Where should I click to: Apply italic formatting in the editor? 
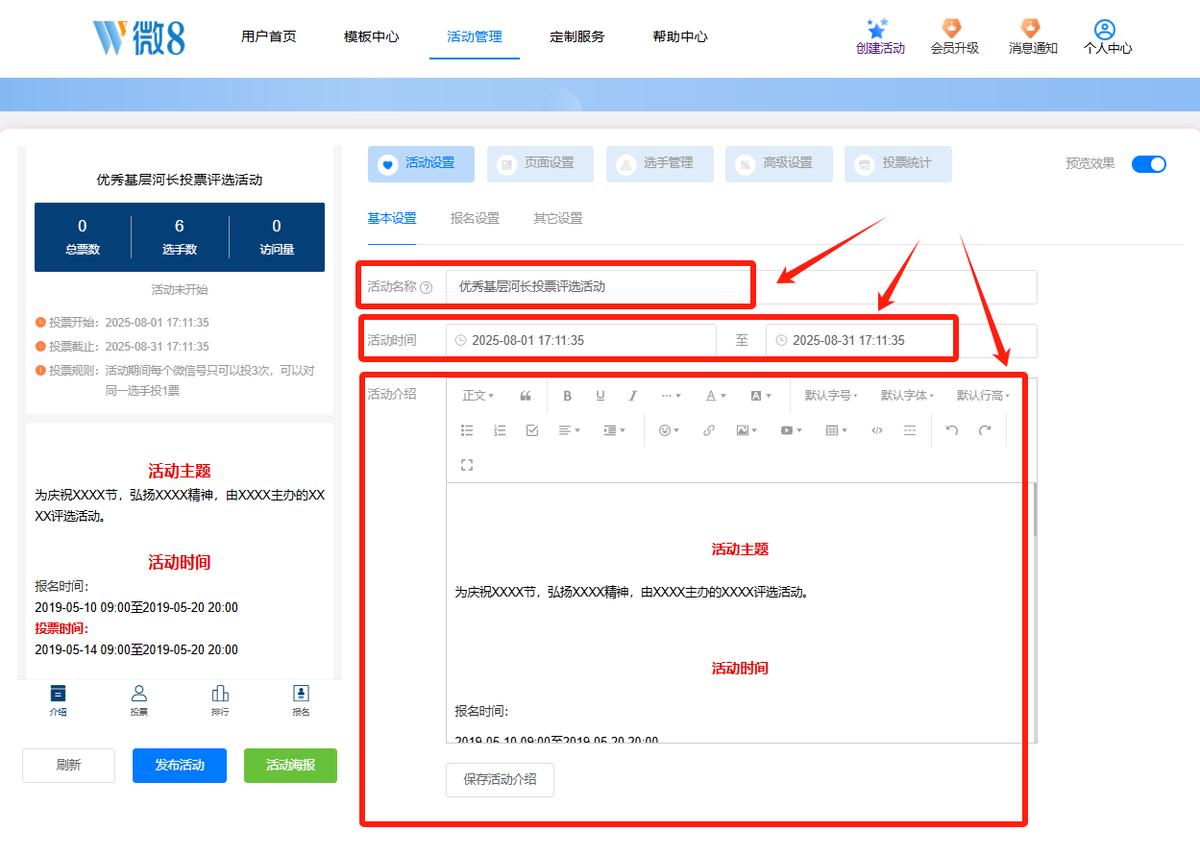[x=633, y=396]
